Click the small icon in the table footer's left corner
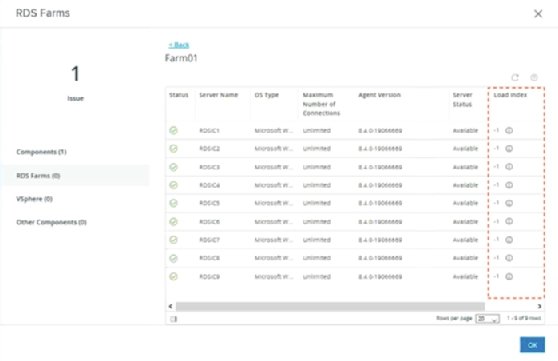 click(173, 319)
